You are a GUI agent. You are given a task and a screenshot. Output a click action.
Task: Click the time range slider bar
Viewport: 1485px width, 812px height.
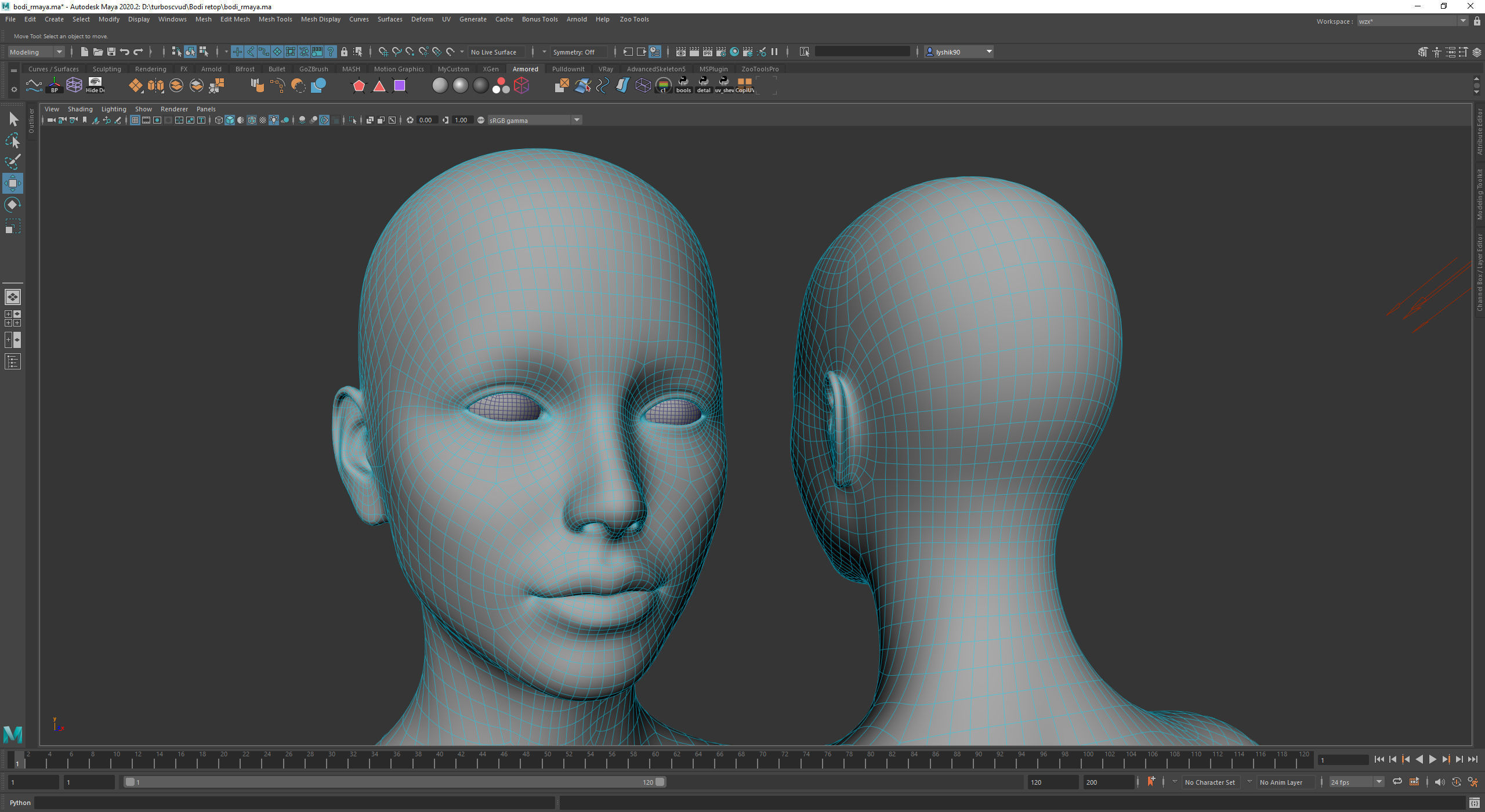click(x=394, y=782)
